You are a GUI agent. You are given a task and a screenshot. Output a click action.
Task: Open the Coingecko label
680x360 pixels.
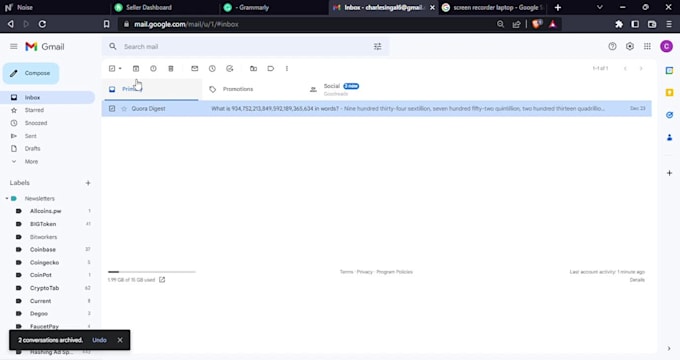point(44,263)
